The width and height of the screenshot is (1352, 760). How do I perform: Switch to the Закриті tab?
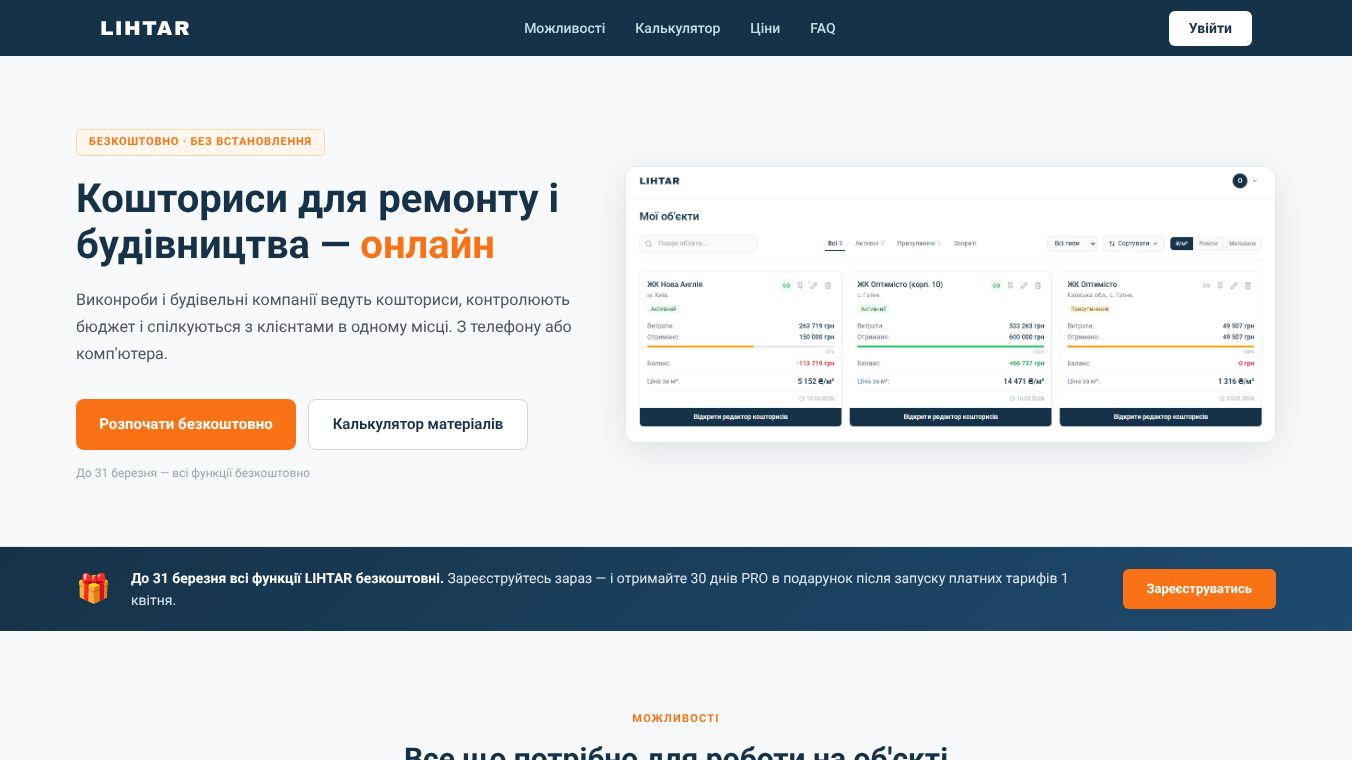[x=965, y=243]
